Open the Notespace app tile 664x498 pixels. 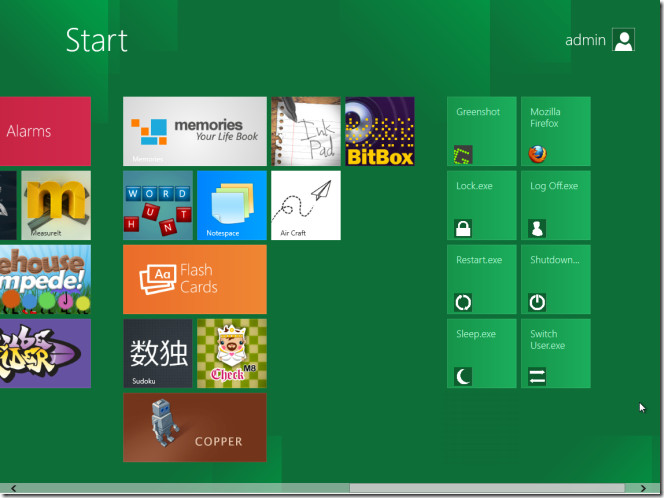pos(231,205)
